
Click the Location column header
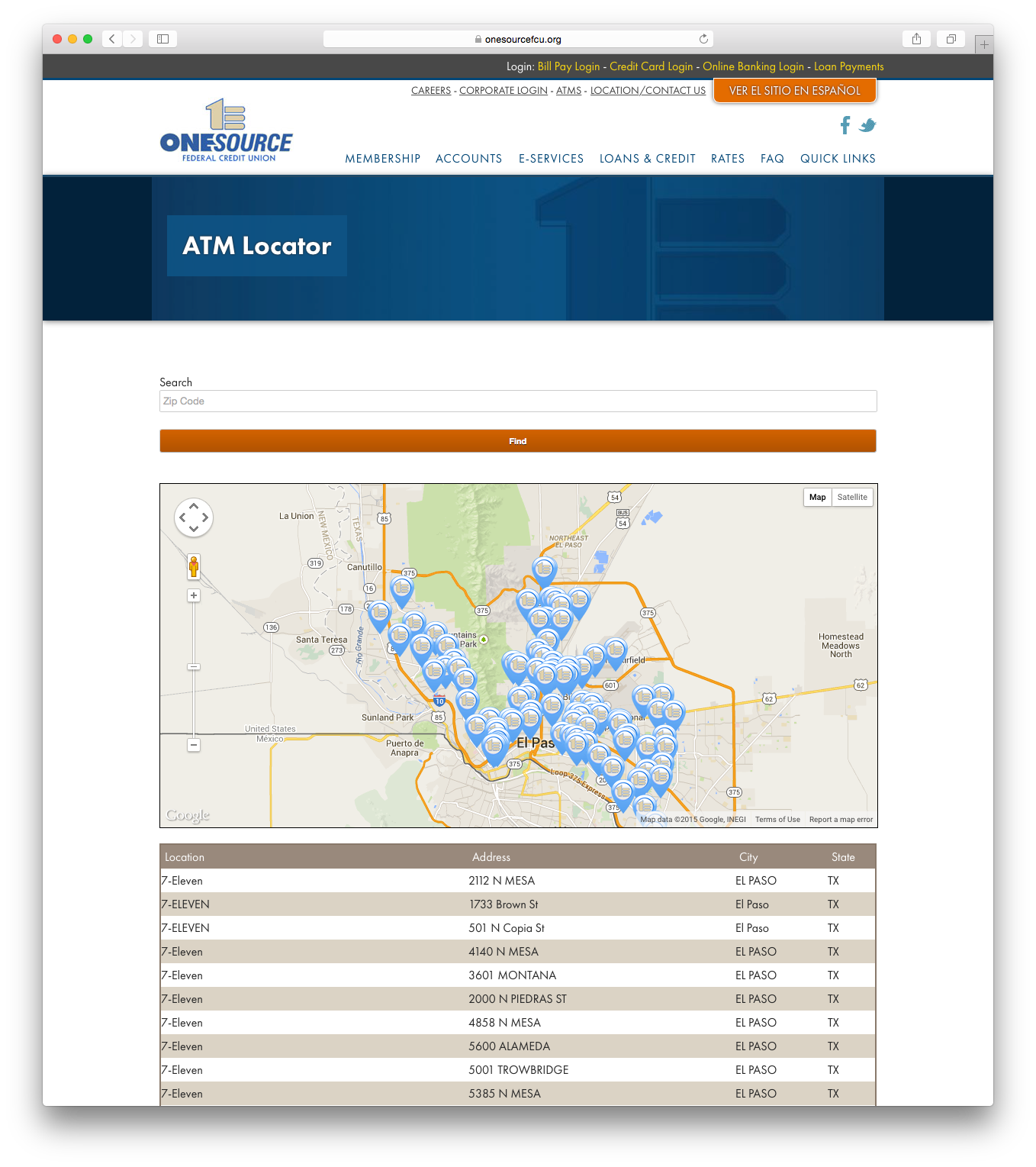pos(185,857)
